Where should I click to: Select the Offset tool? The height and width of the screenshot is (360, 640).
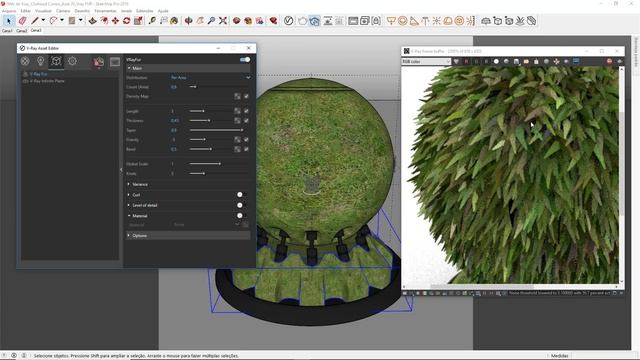coord(104,20)
